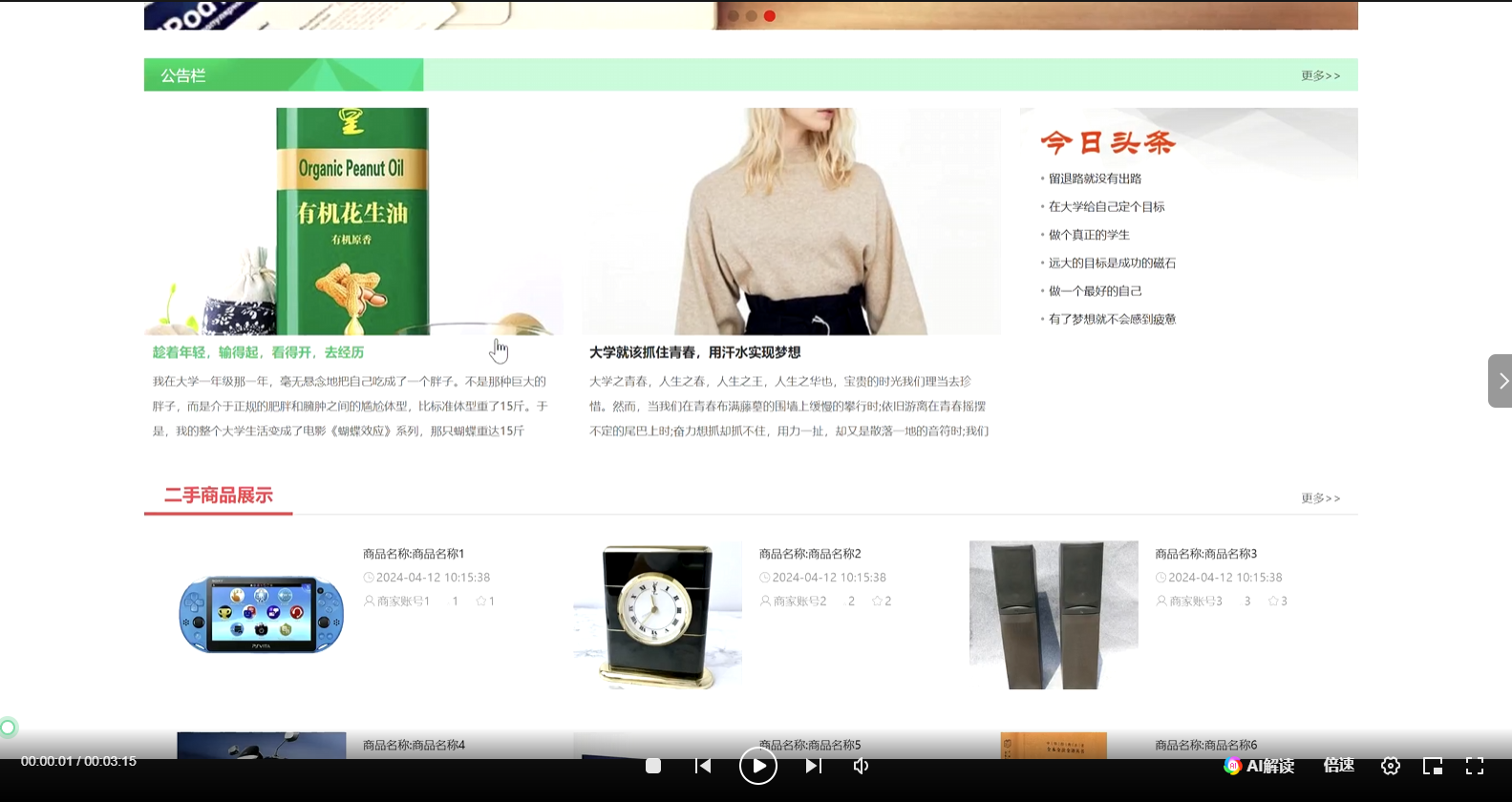Image resolution: width=1512 pixels, height=802 pixels.
Task: Click the 2024-04-12 10:15:38 date under 商品名称1
Action: pyautogui.click(x=434, y=578)
